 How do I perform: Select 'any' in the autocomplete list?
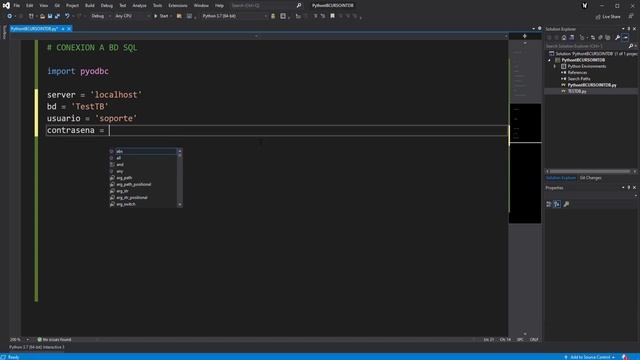click(x=143, y=171)
